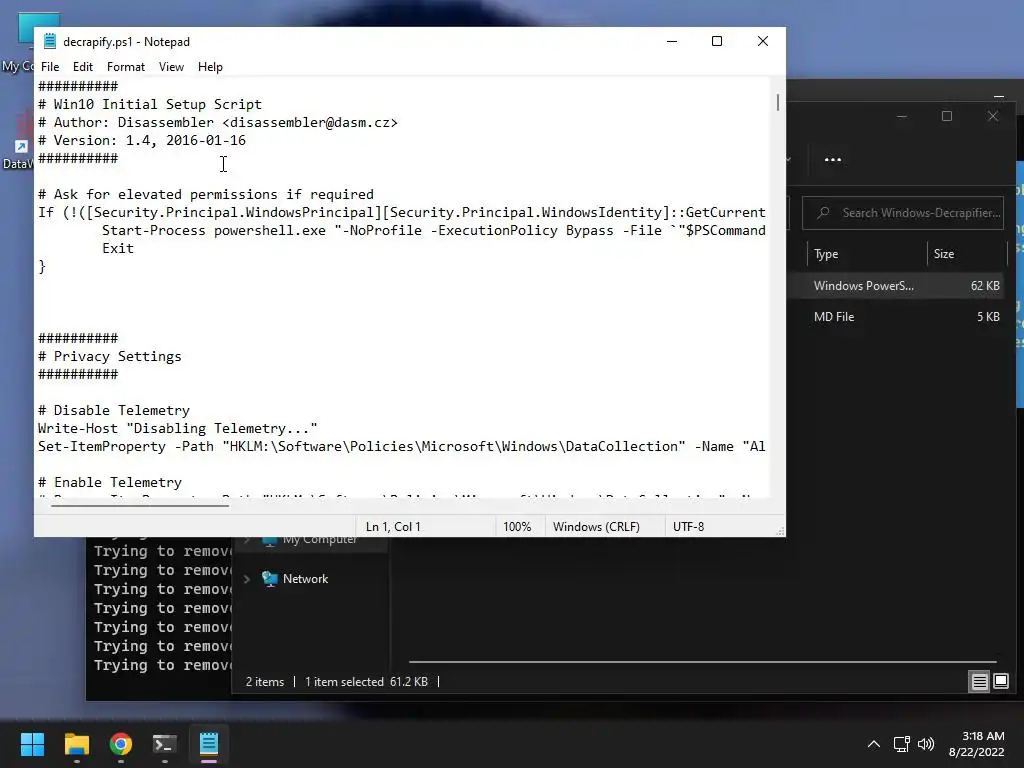
Task: Open the See more dots in File Explorer
Action: [x=833, y=159]
